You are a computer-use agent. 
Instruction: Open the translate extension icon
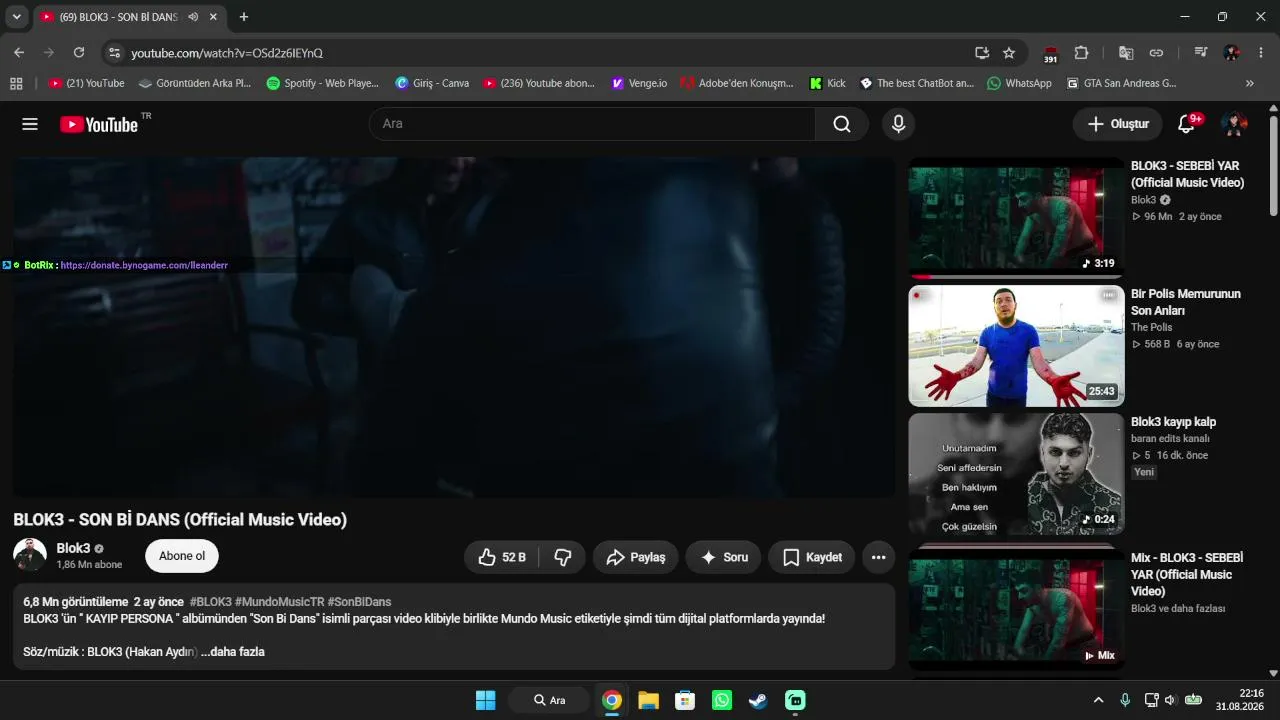pos(1126,53)
